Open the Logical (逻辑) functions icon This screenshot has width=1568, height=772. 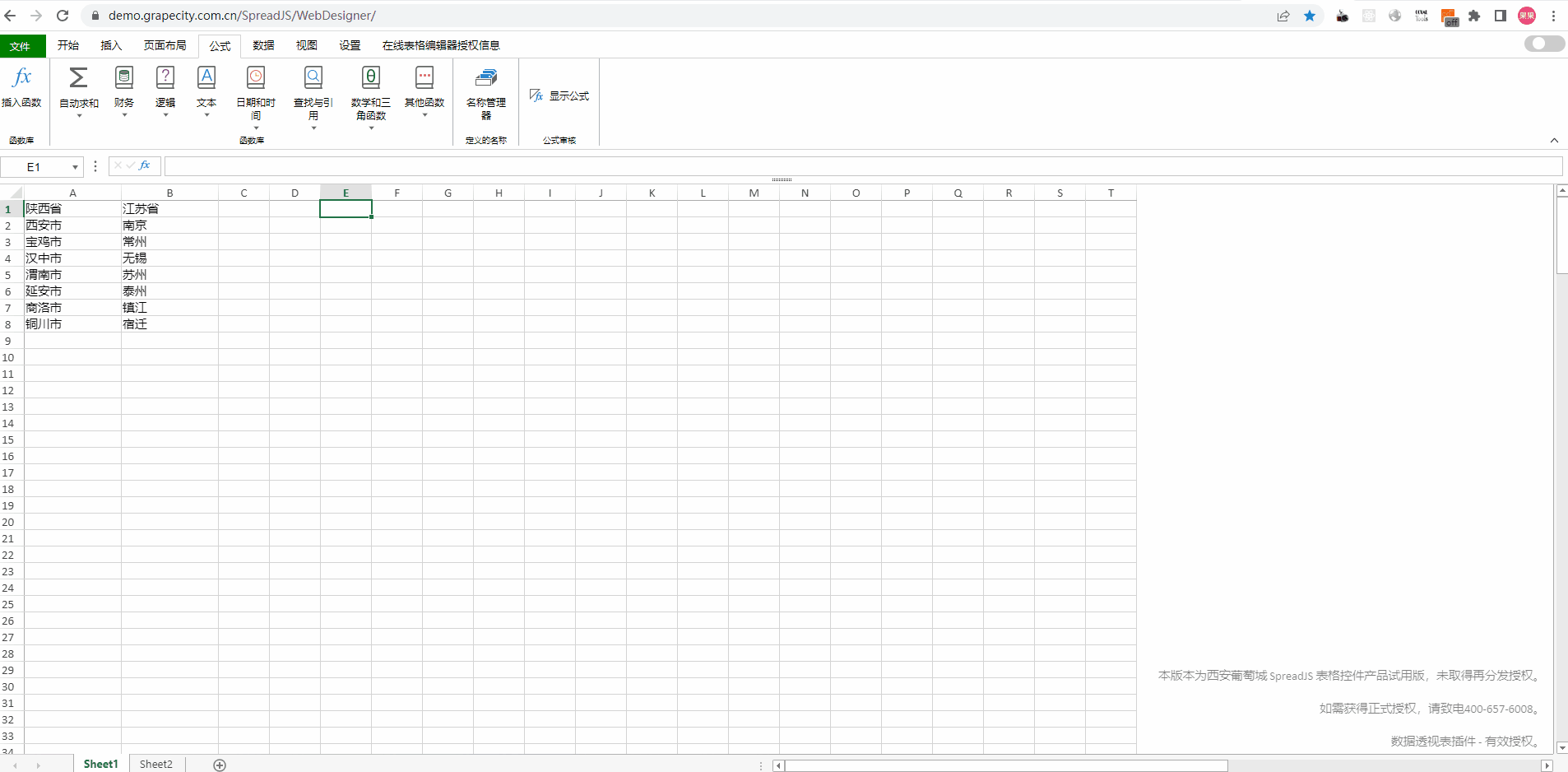165,77
